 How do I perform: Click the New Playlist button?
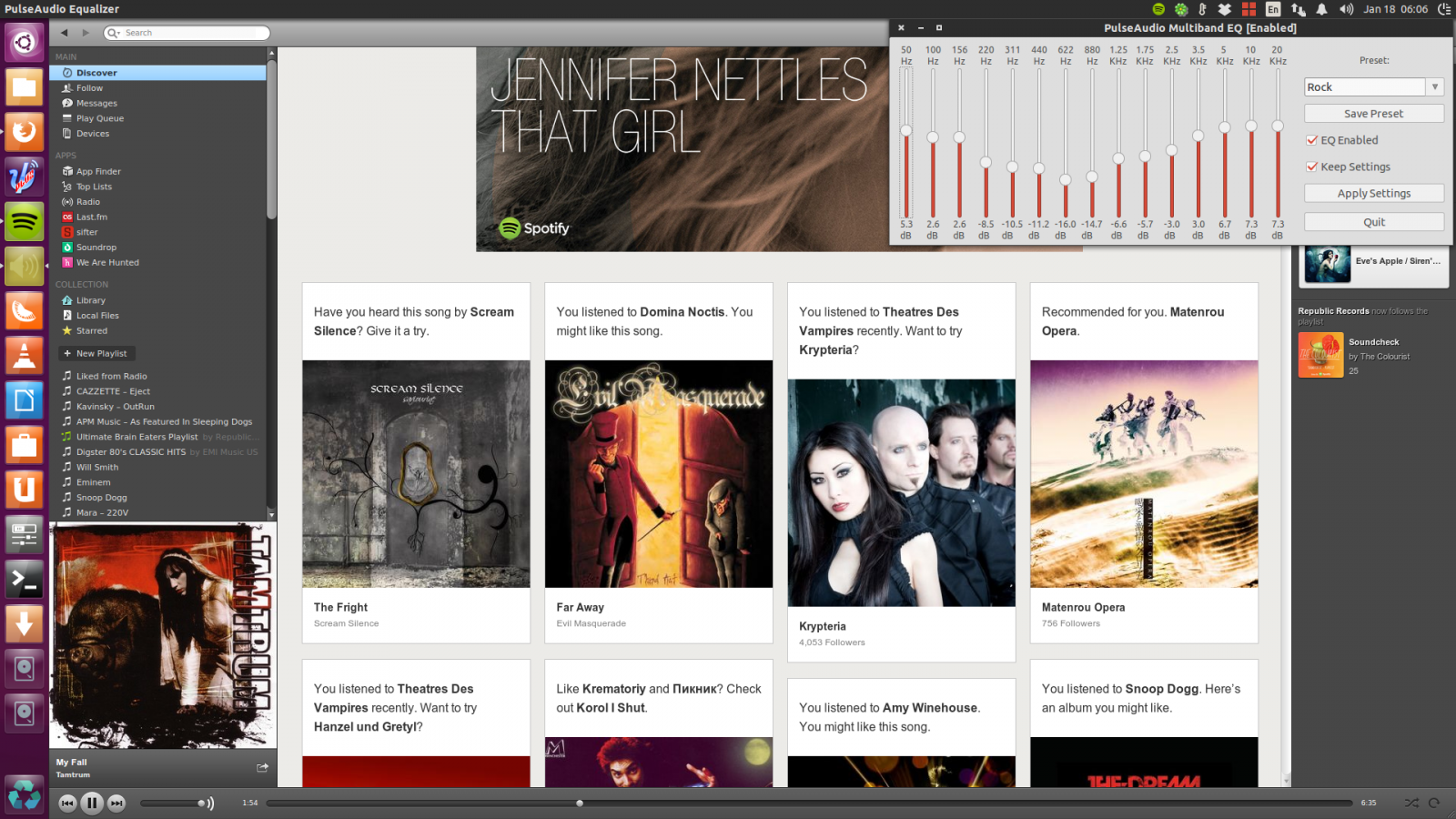click(96, 353)
